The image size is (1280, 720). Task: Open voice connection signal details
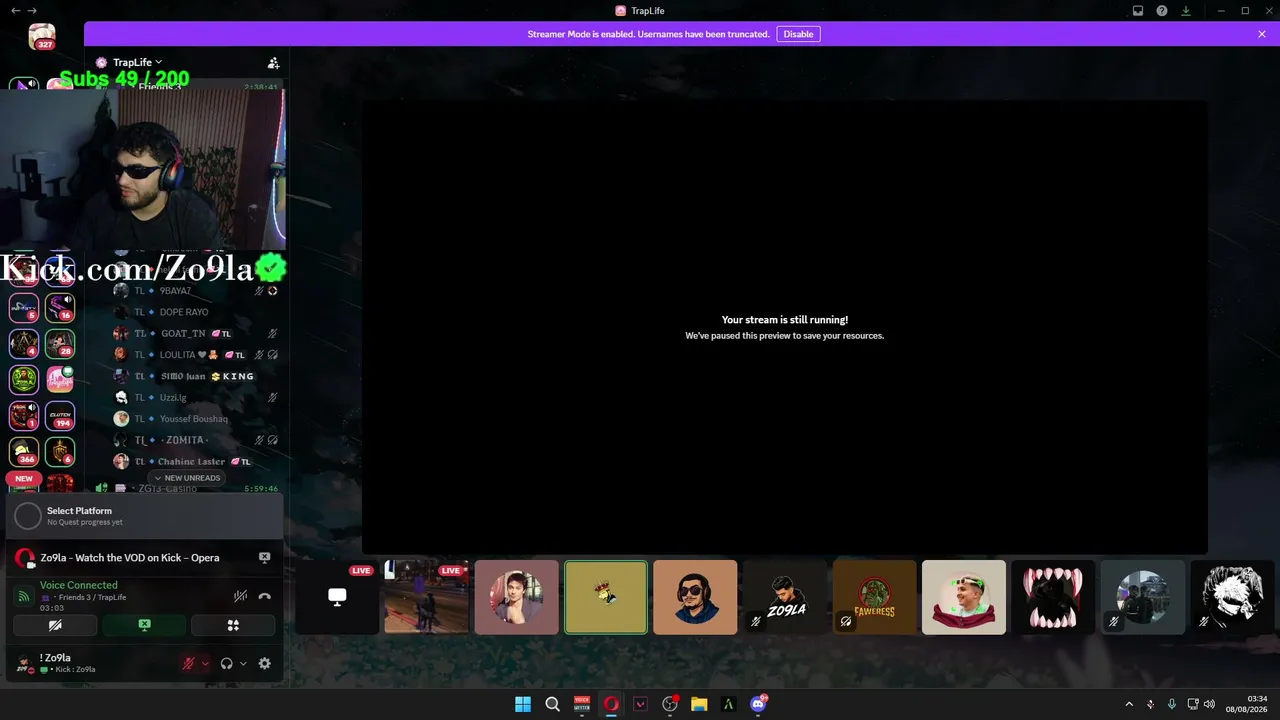(23, 596)
